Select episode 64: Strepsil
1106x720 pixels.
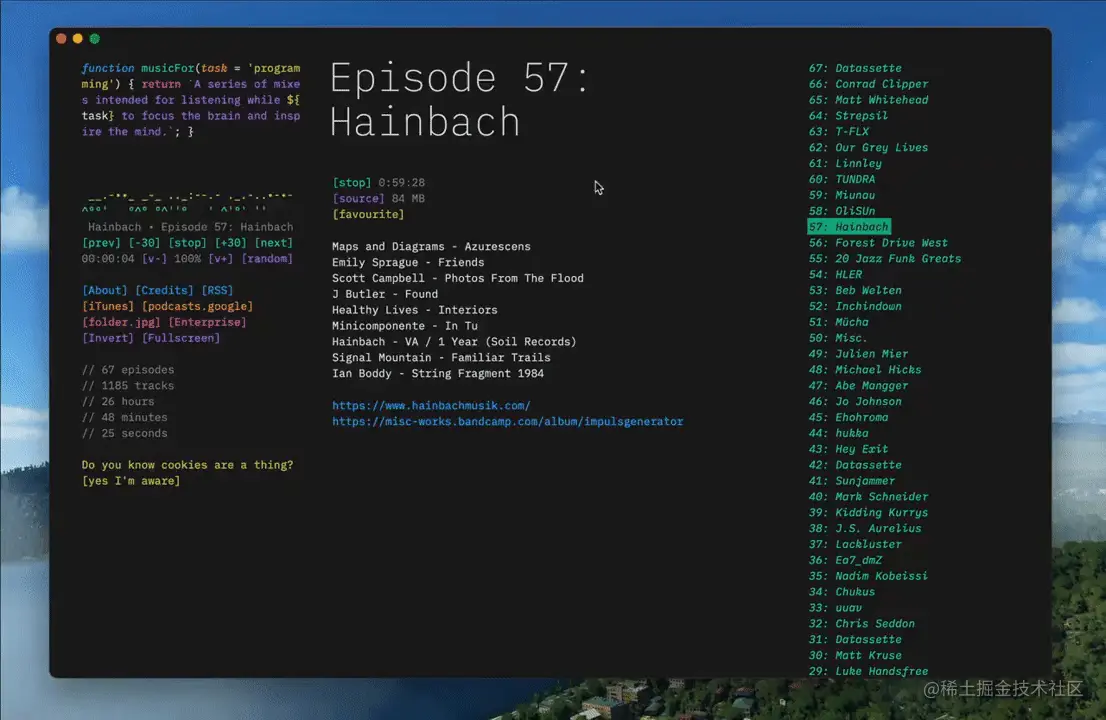point(848,116)
